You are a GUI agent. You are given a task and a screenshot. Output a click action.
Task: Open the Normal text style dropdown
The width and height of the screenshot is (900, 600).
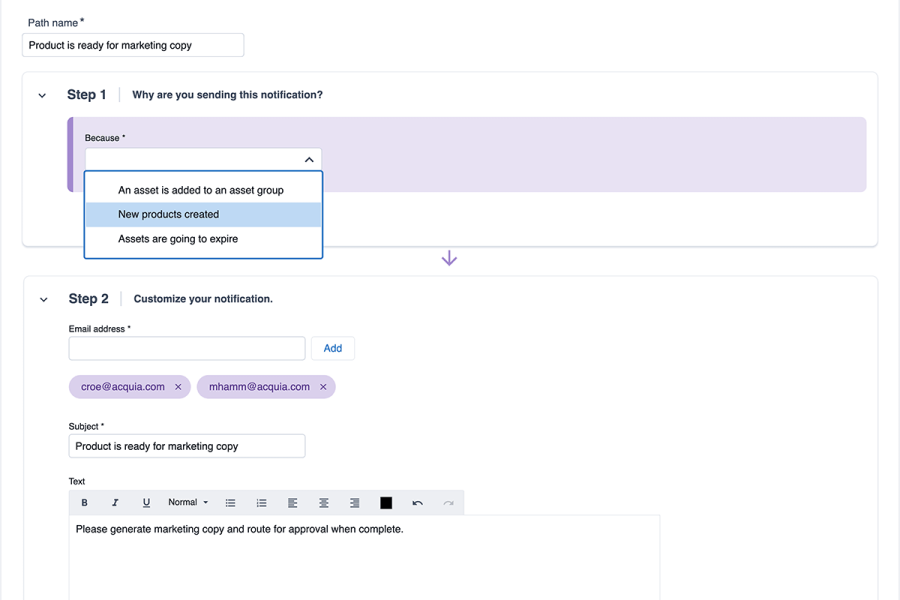click(188, 503)
